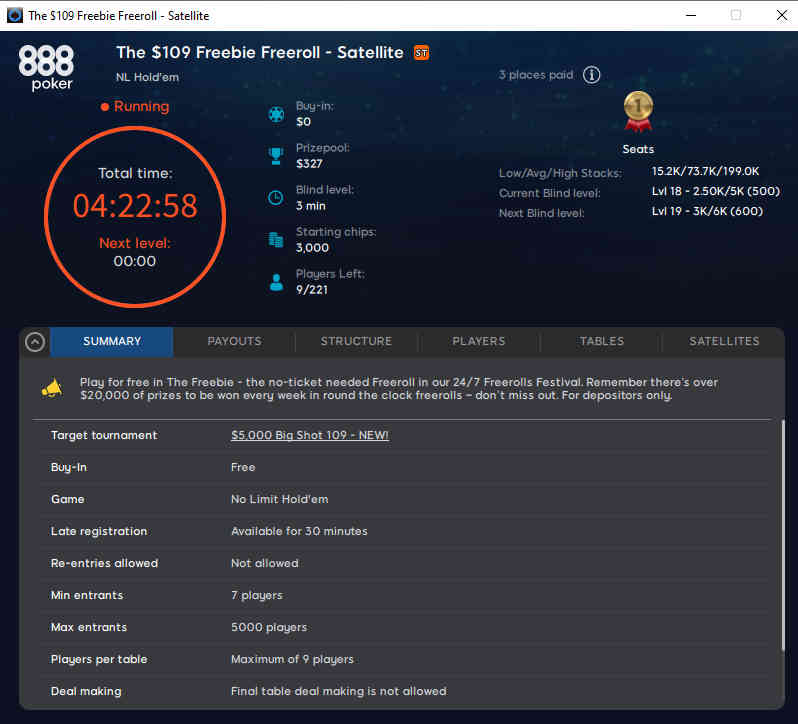798x724 pixels.
Task: Click the Players Left value 9/221
Action: point(311,290)
